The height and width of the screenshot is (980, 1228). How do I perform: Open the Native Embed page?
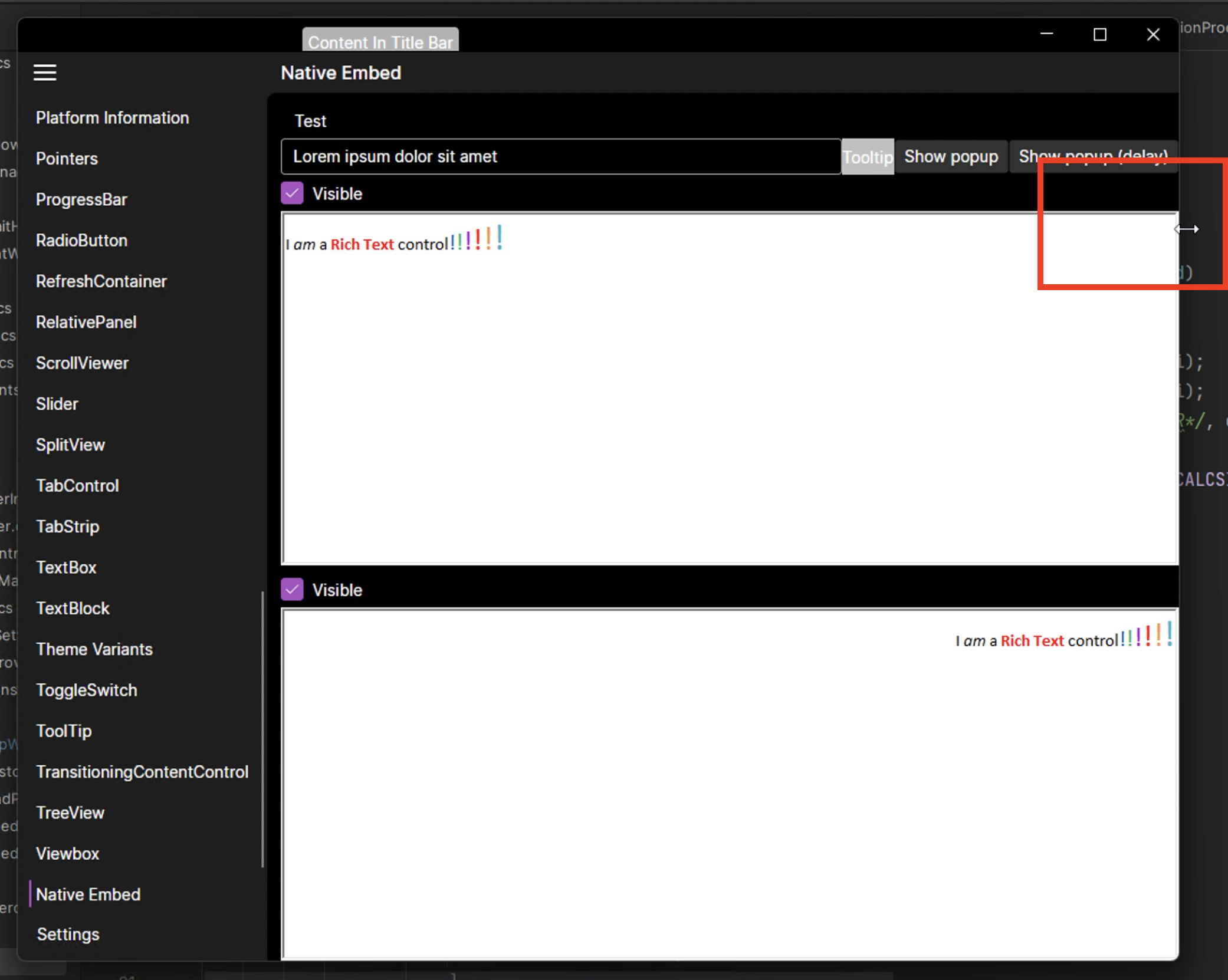88,894
